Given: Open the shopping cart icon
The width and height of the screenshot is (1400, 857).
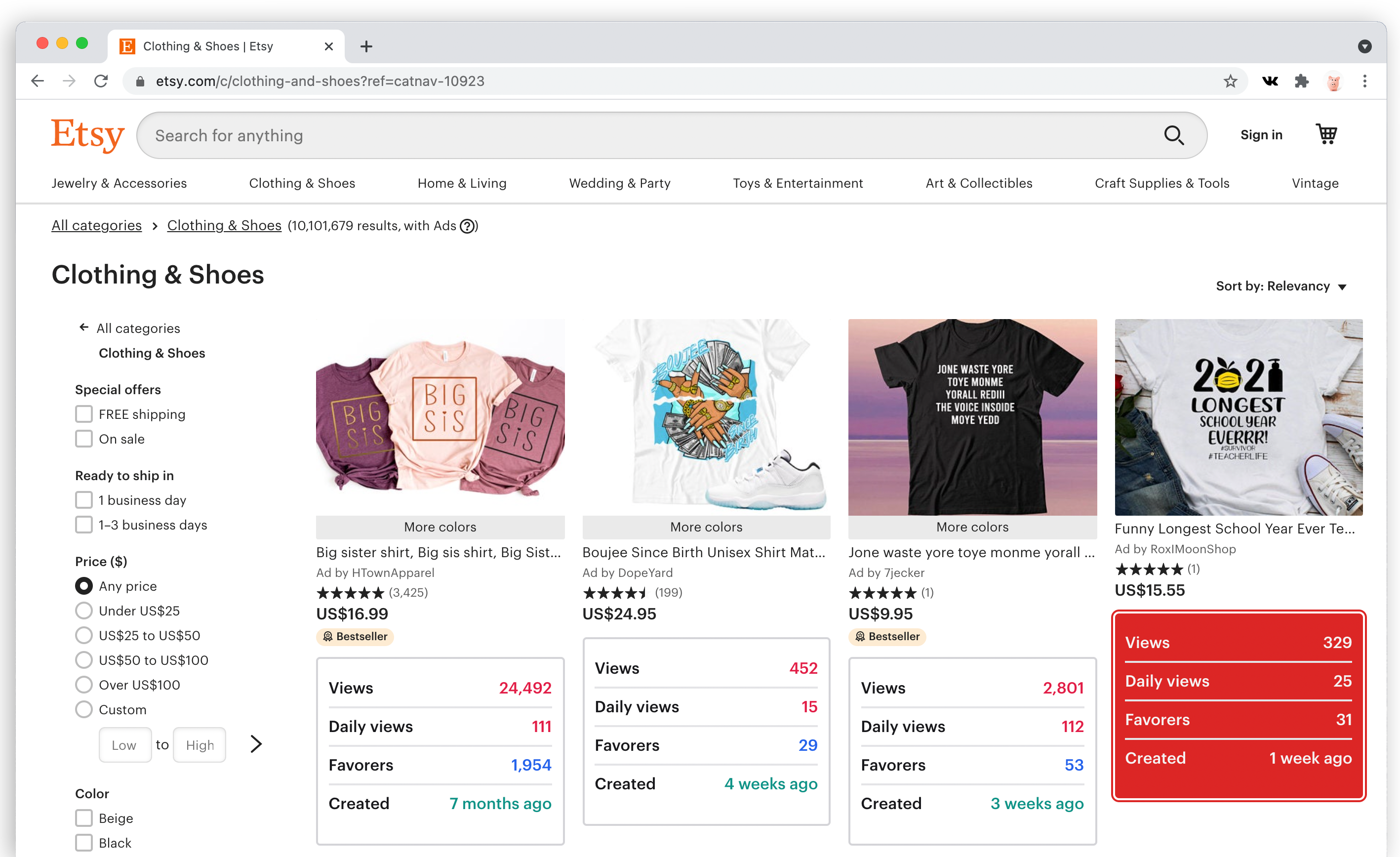Looking at the screenshot, I should pyautogui.click(x=1326, y=135).
